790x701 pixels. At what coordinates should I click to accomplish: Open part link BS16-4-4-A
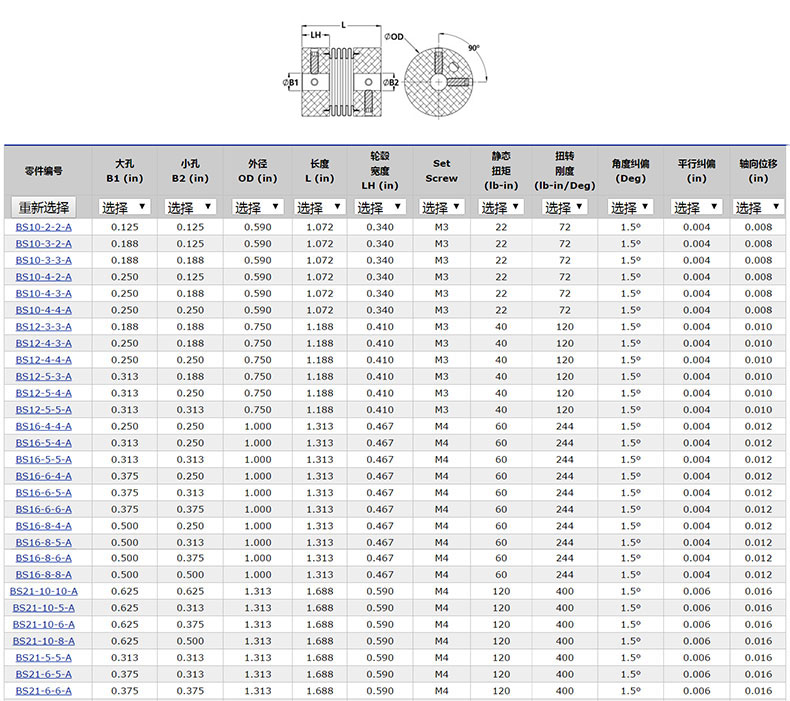click(44, 426)
